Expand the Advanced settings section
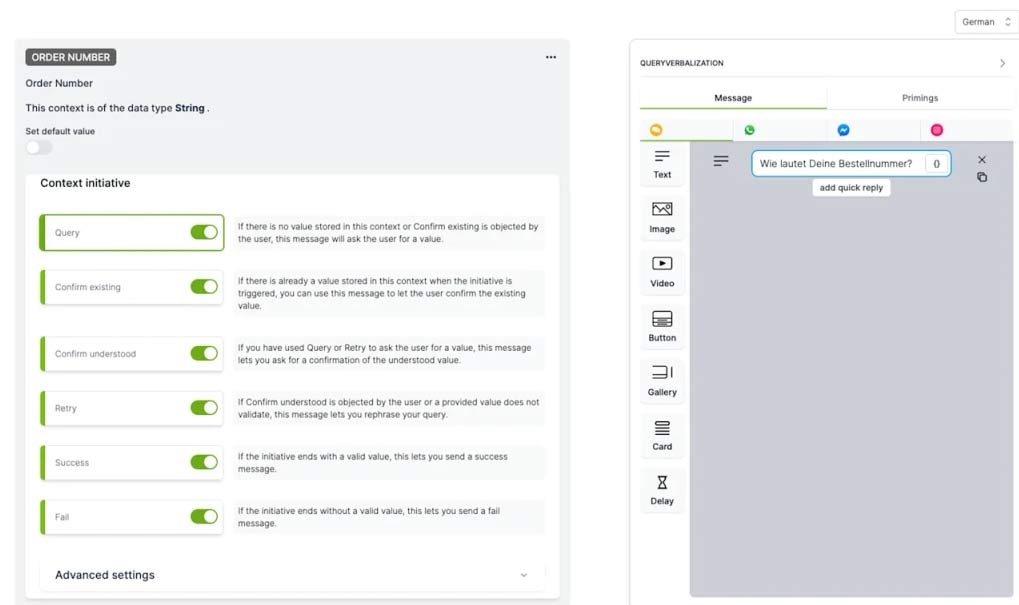Viewport: 1019px width, 605px height. point(292,575)
